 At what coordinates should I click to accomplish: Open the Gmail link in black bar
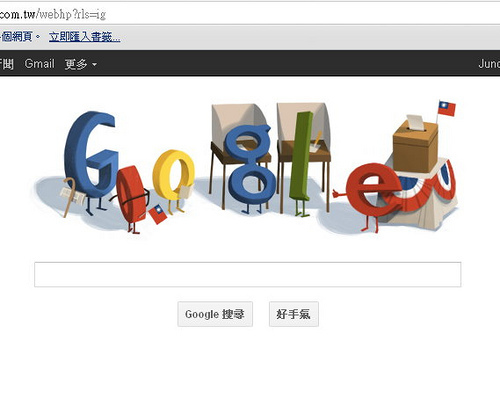coord(39,63)
